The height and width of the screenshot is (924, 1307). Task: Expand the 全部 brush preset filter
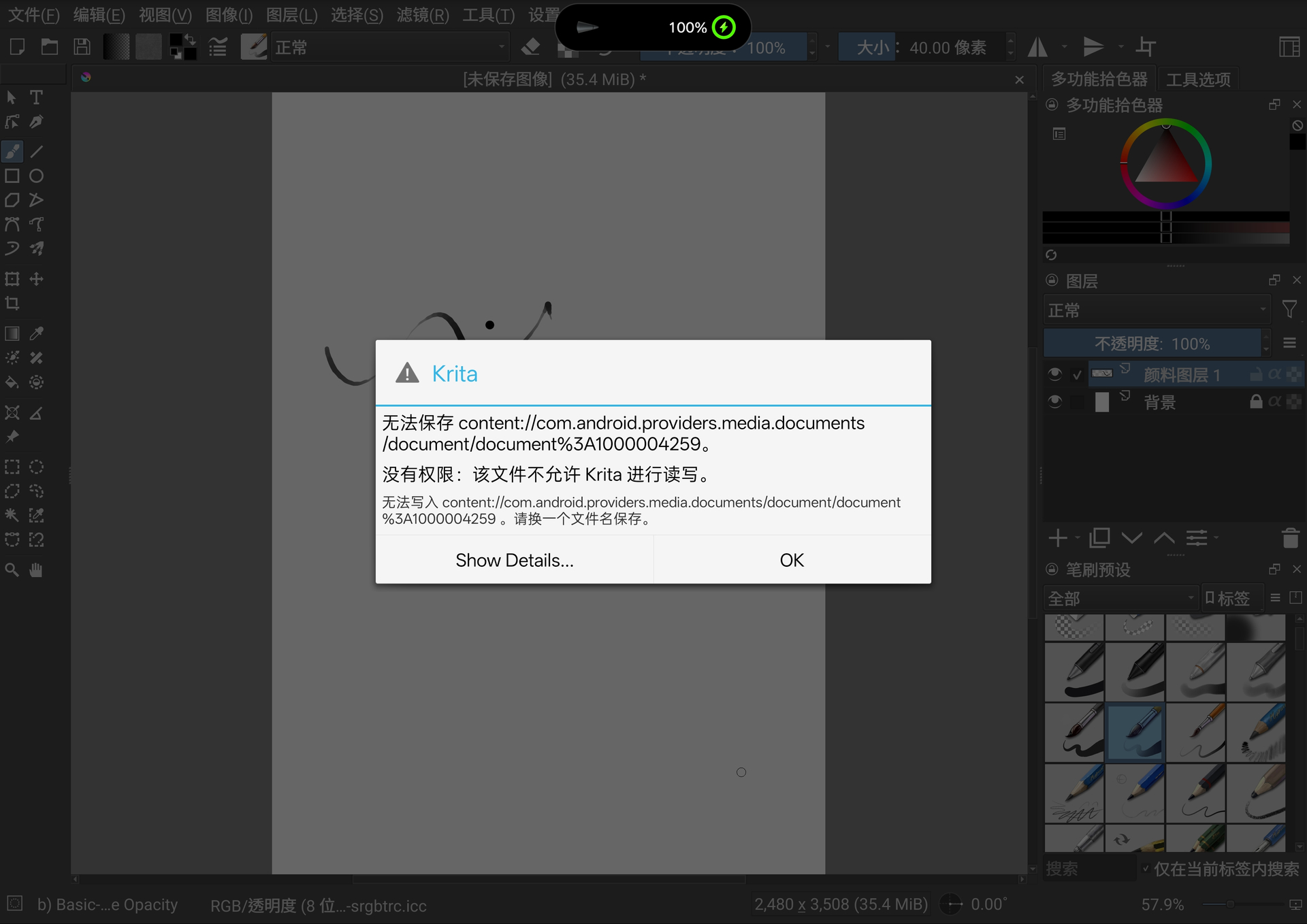coord(1120,599)
